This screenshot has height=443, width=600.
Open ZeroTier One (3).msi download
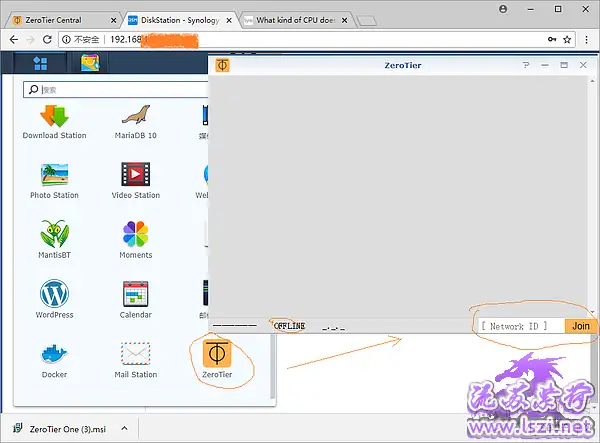[60, 429]
